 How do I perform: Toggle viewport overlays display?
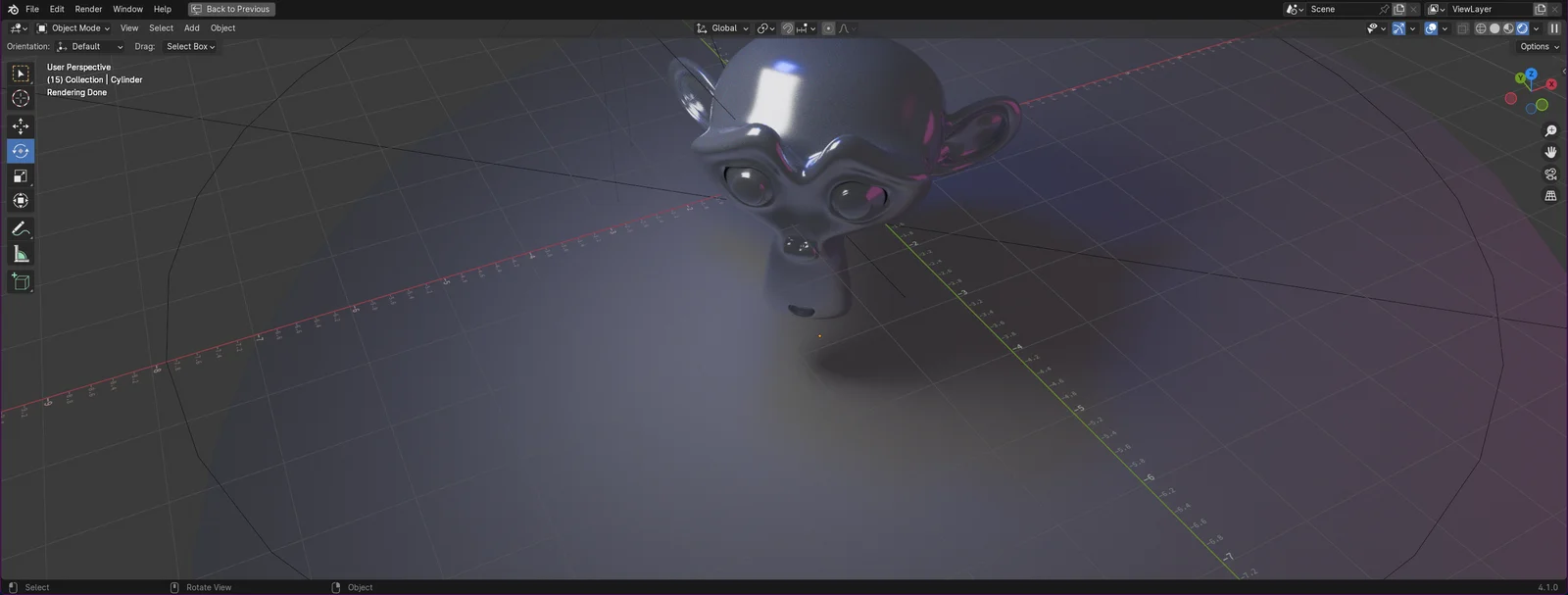(1431, 28)
